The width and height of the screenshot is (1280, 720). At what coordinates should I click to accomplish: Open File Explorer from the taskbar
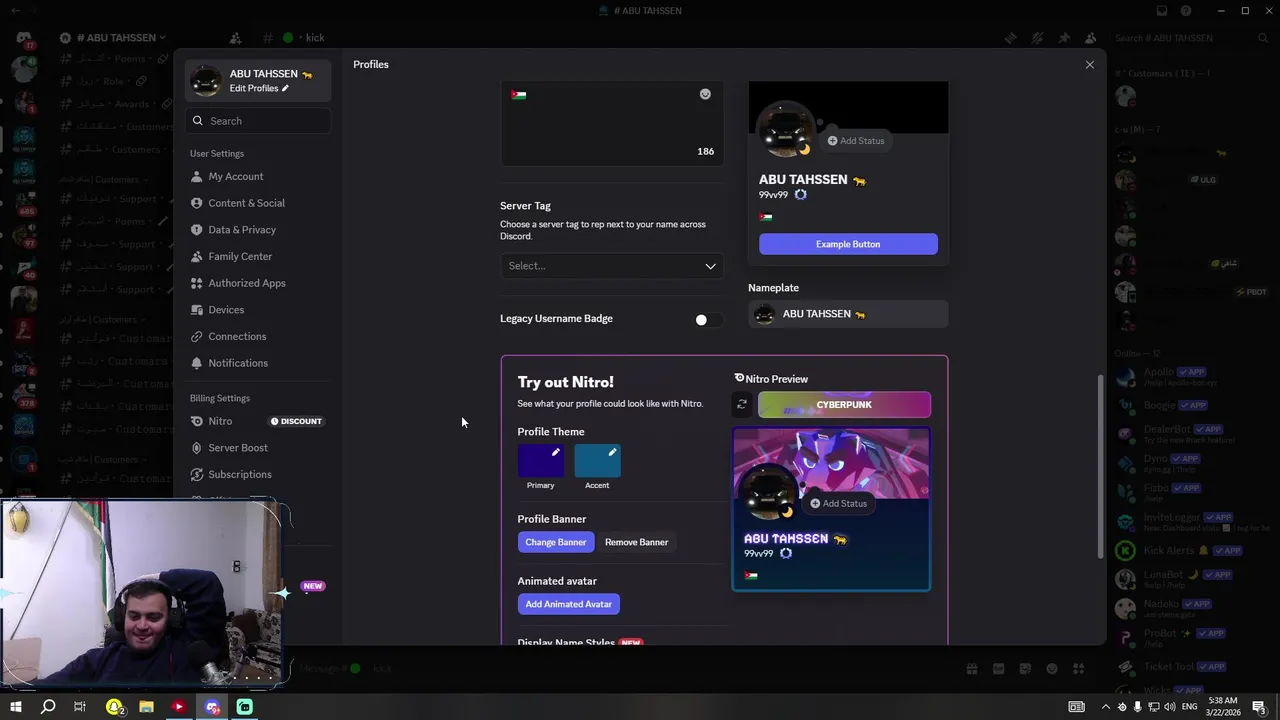coord(146,707)
